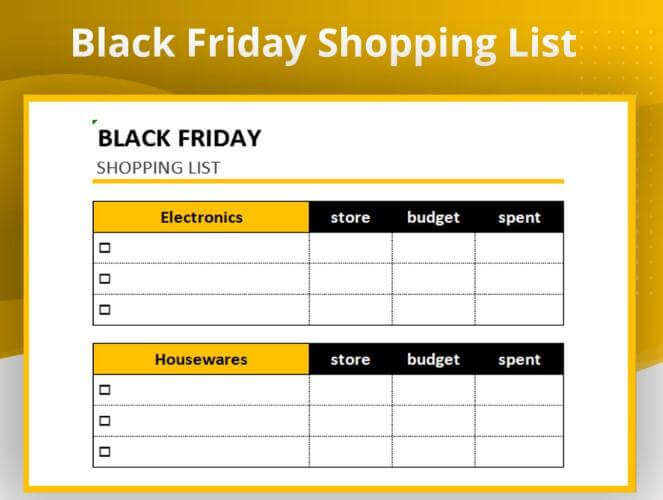Select the yellow Electronics header cell
The height and width of the screenshot is (500, 663).
[201, 217]
